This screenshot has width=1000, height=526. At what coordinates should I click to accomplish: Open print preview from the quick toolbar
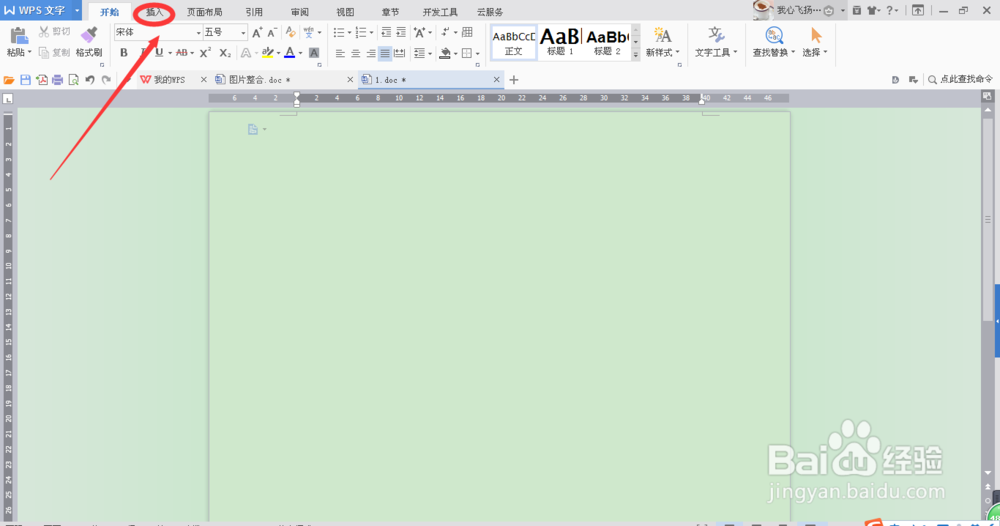pyautogui.click(x=73, y=80)
